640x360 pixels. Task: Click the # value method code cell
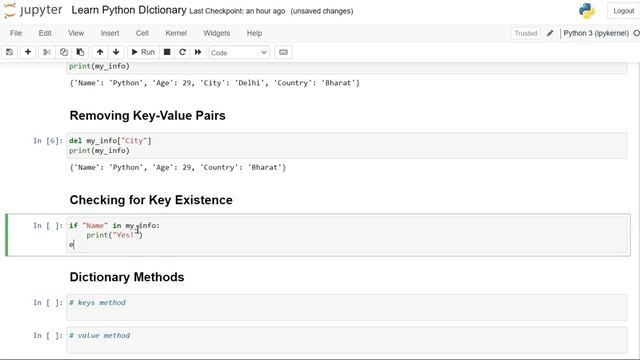347,340
